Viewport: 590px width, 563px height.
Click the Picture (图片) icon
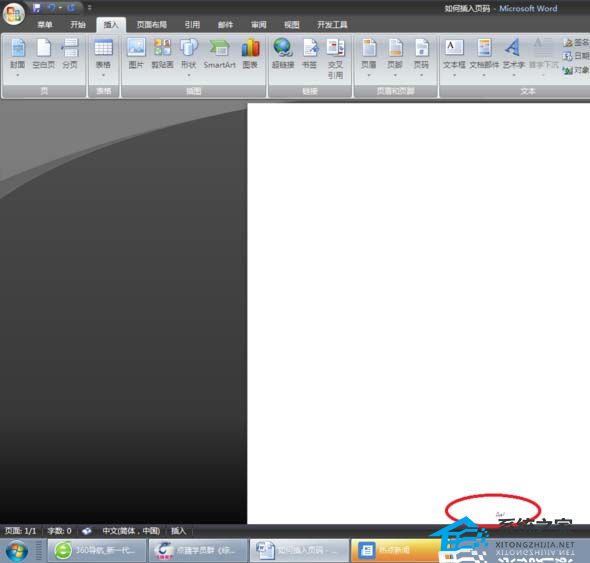[x=136, y=48]
